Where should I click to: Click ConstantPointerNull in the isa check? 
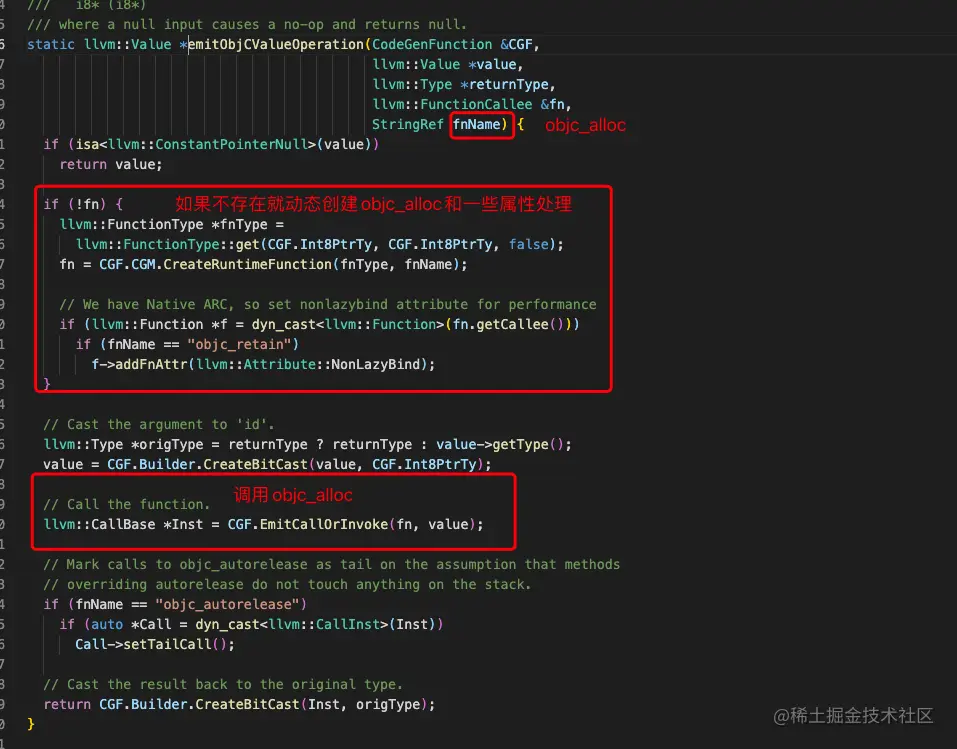(x=231, y=145)
